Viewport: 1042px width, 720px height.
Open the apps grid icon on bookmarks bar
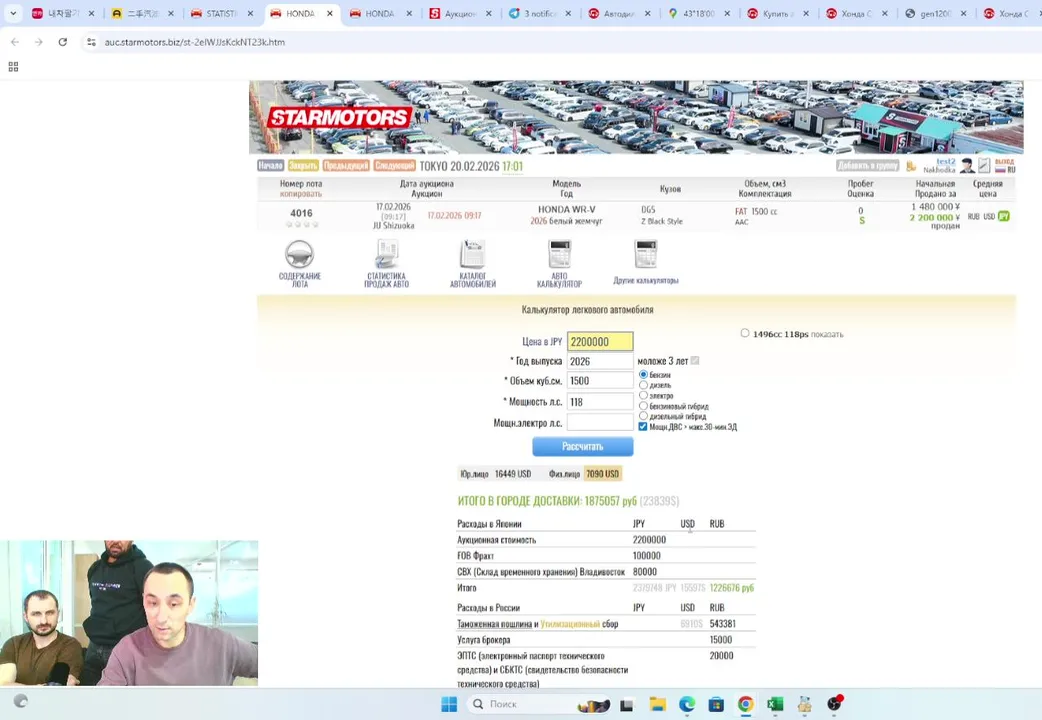point(13,66)
